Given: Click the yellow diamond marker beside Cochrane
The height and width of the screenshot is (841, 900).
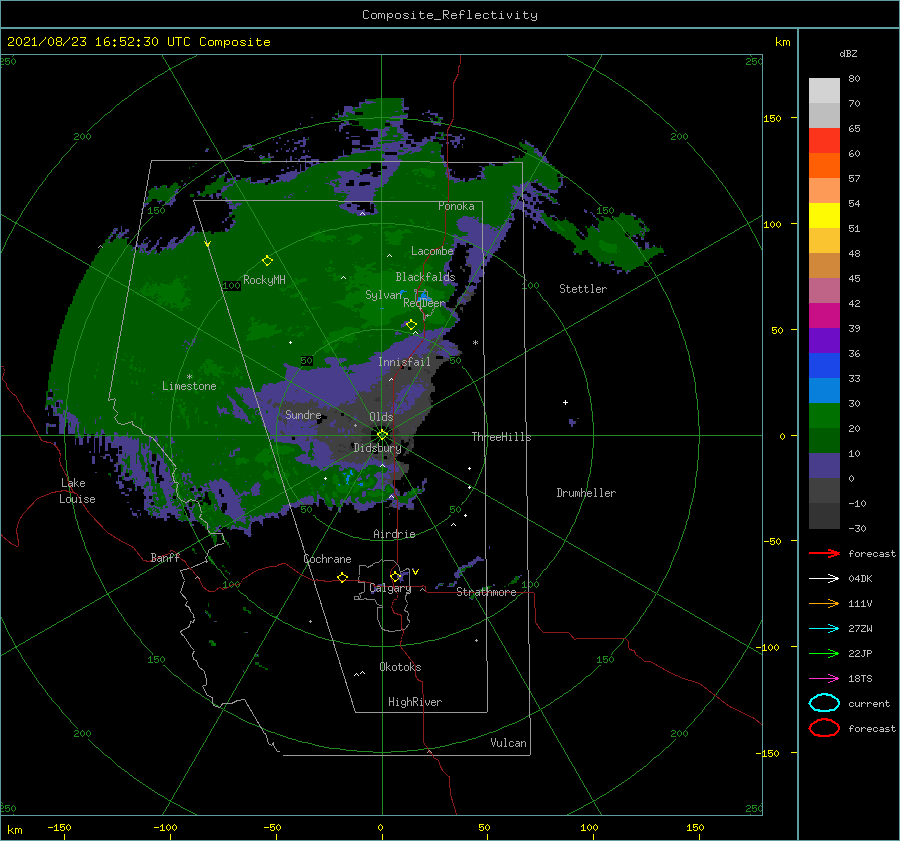Looking at the screenshot, I should (x=342, y=577).
